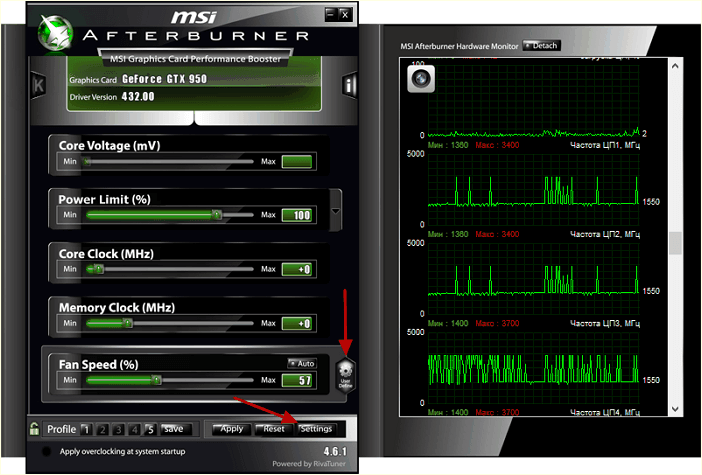Select Profile slot 3
This screenshot has width=702, height=475.
coord(119,429)
